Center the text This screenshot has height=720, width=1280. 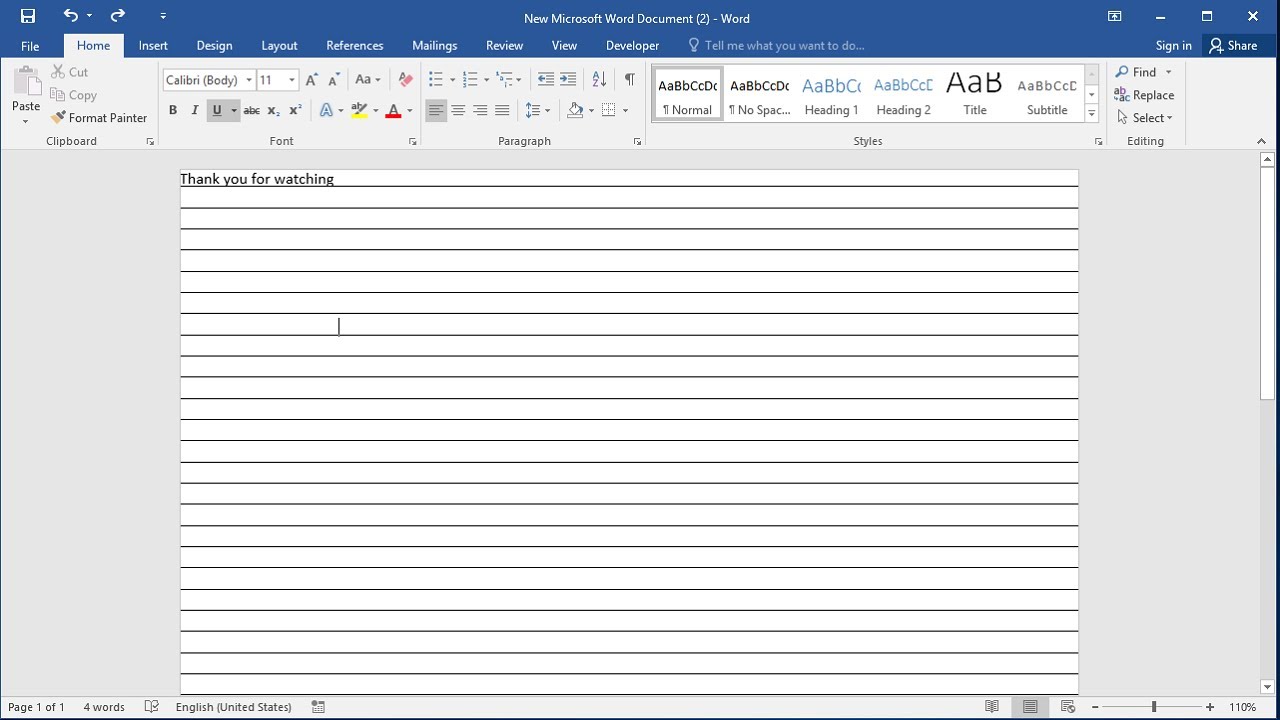458,110
